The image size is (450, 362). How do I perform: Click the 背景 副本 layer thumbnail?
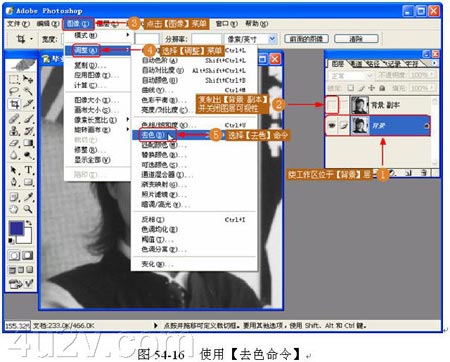point(360,105)
